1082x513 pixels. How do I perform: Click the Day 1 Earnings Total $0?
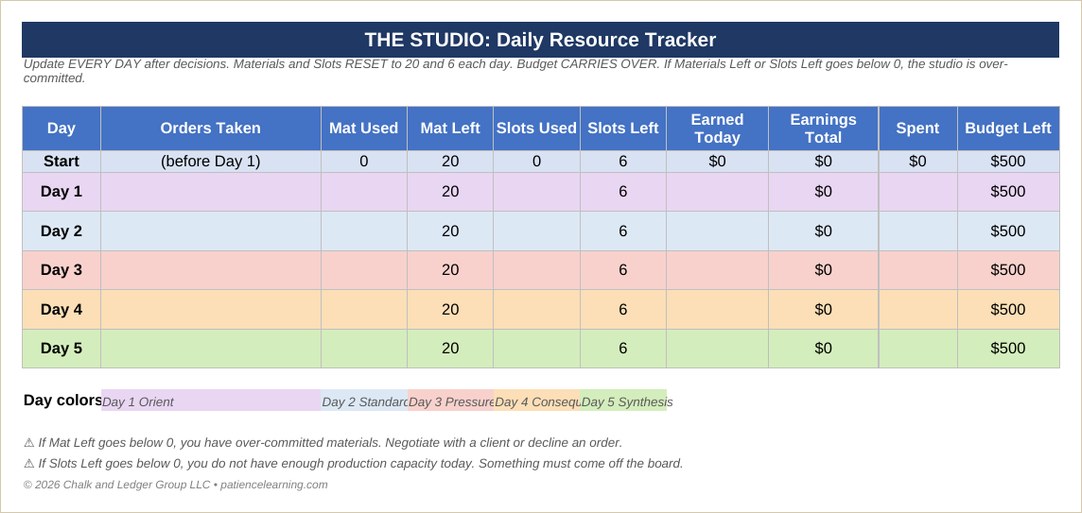[823, 192]
